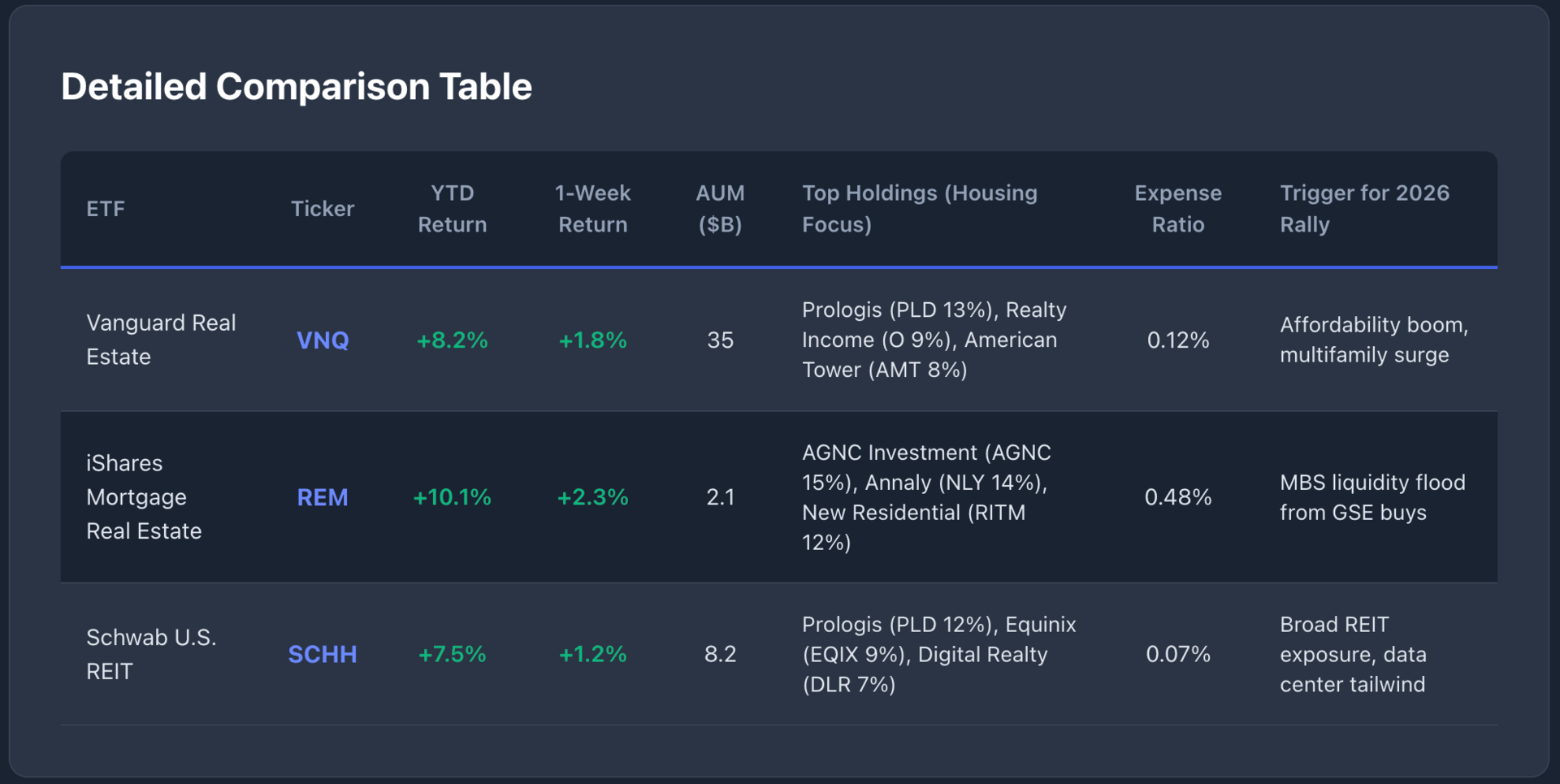Click the Expense Ratio column header
Image resolution: width=1560 pixels, height=784 pixels.
[x=1177, y=209]
